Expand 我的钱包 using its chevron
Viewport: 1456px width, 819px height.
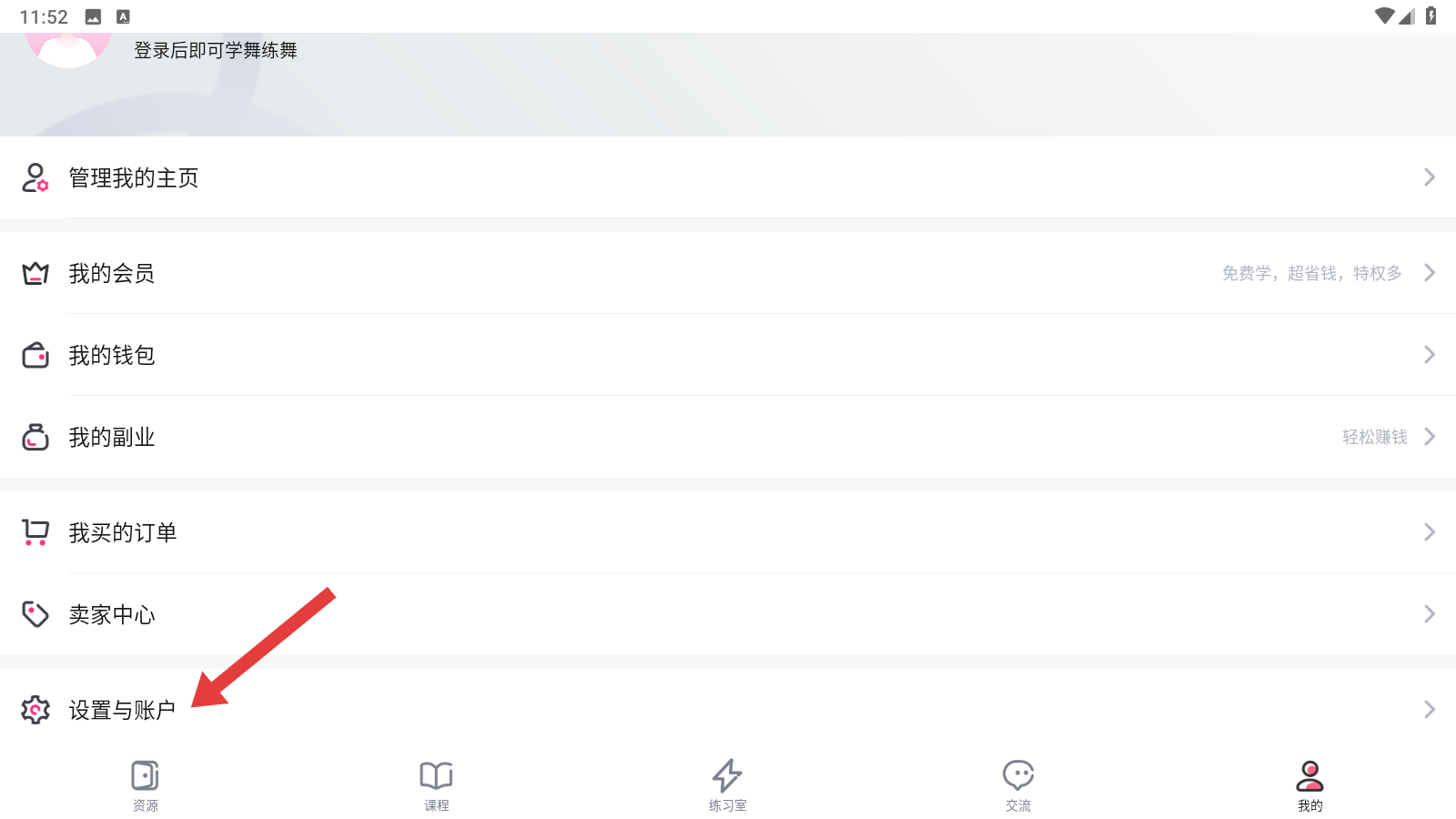[x=1429, y=355]
